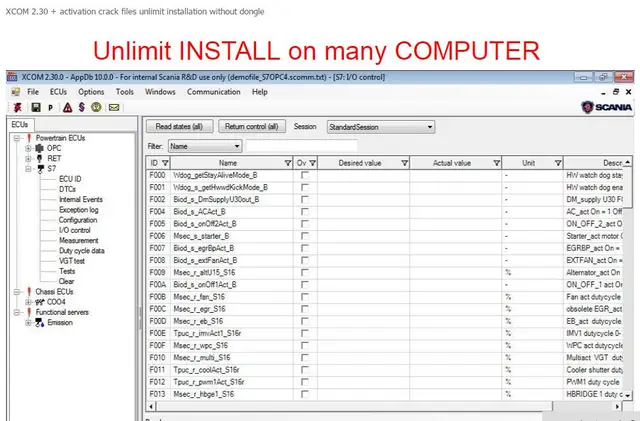640x421 pixels.
Task: Expand the RET tree node
Action: pos(28,158)
